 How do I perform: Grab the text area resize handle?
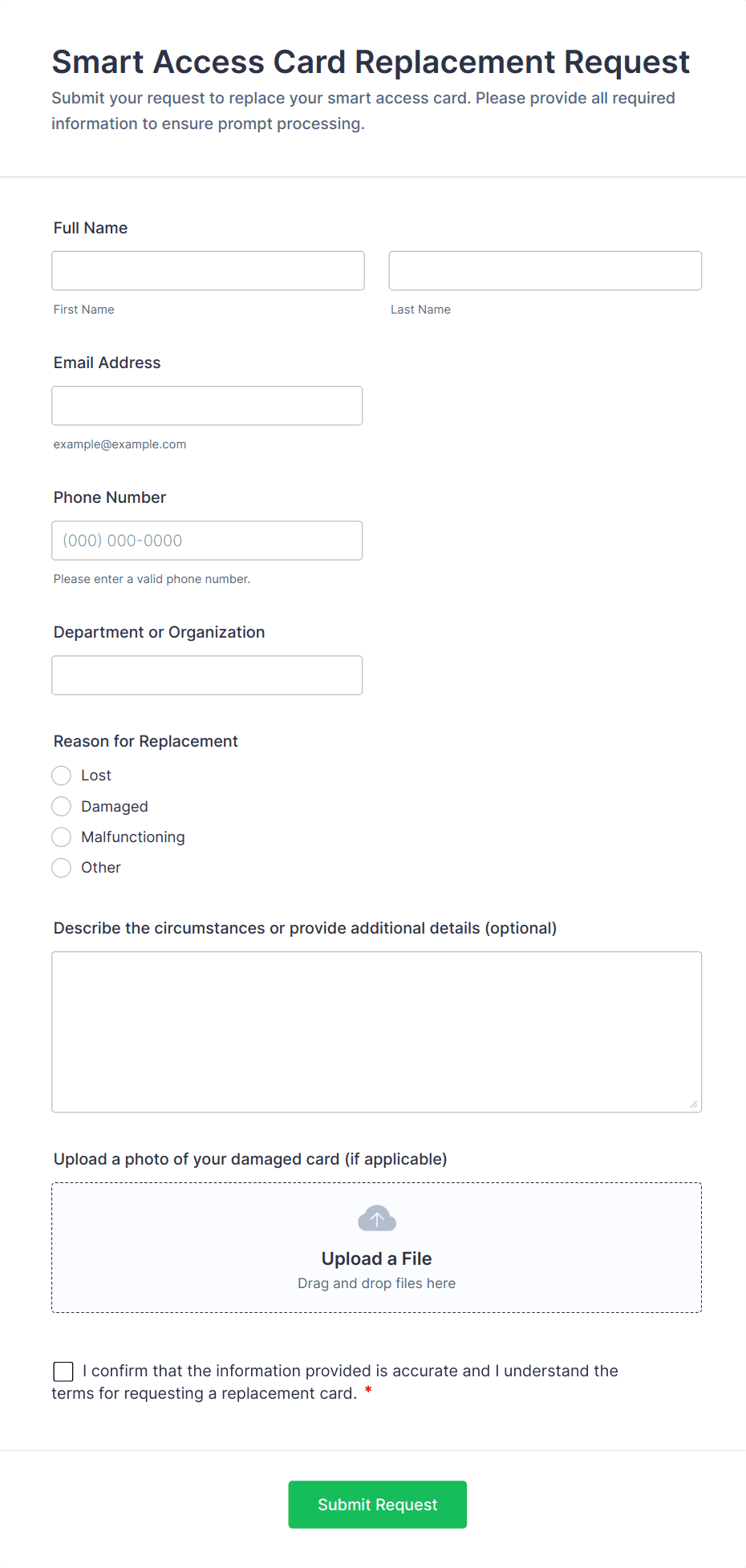694,1104
